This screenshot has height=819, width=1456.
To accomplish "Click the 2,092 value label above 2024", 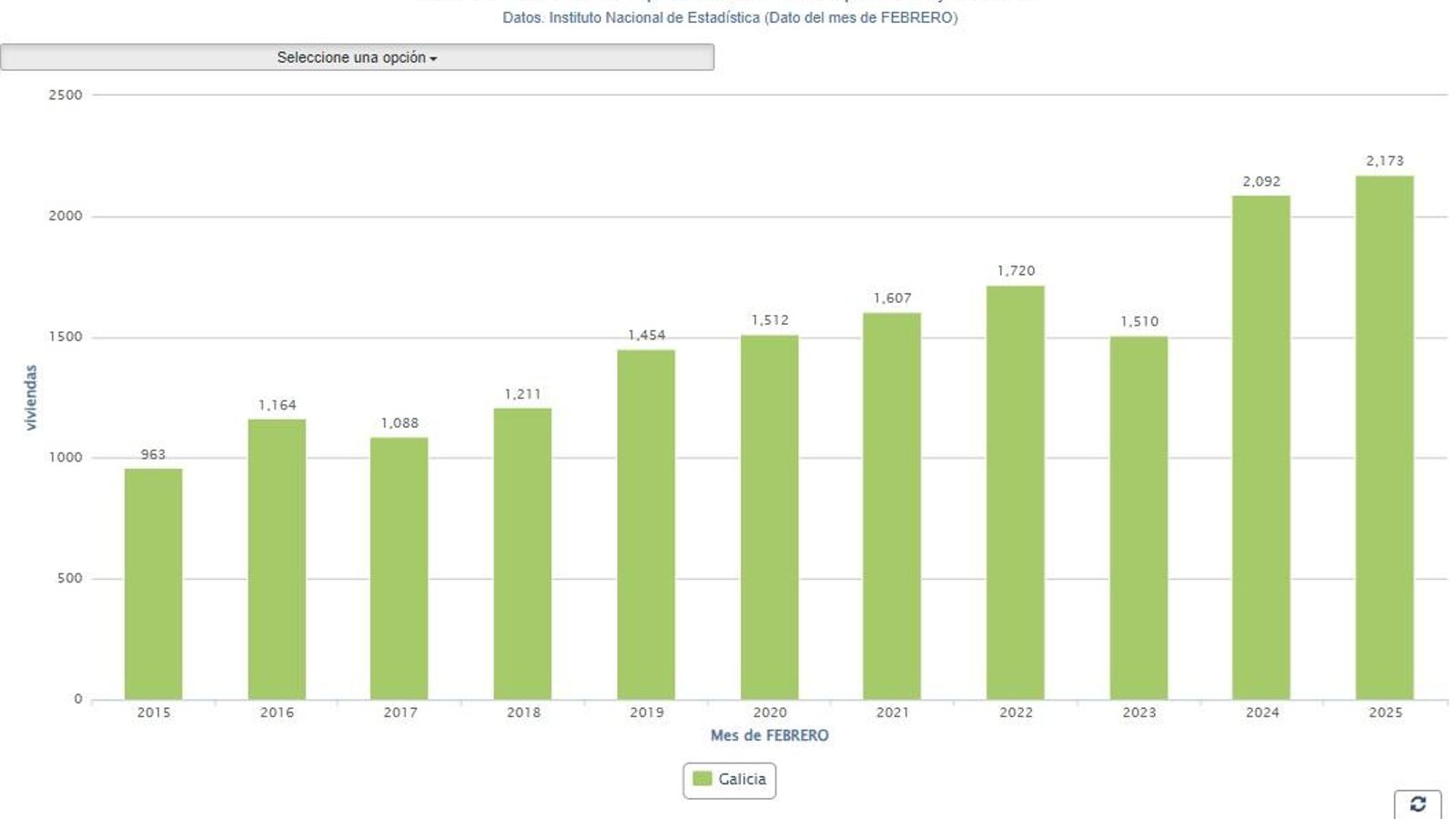I will tap(1260, 181).
